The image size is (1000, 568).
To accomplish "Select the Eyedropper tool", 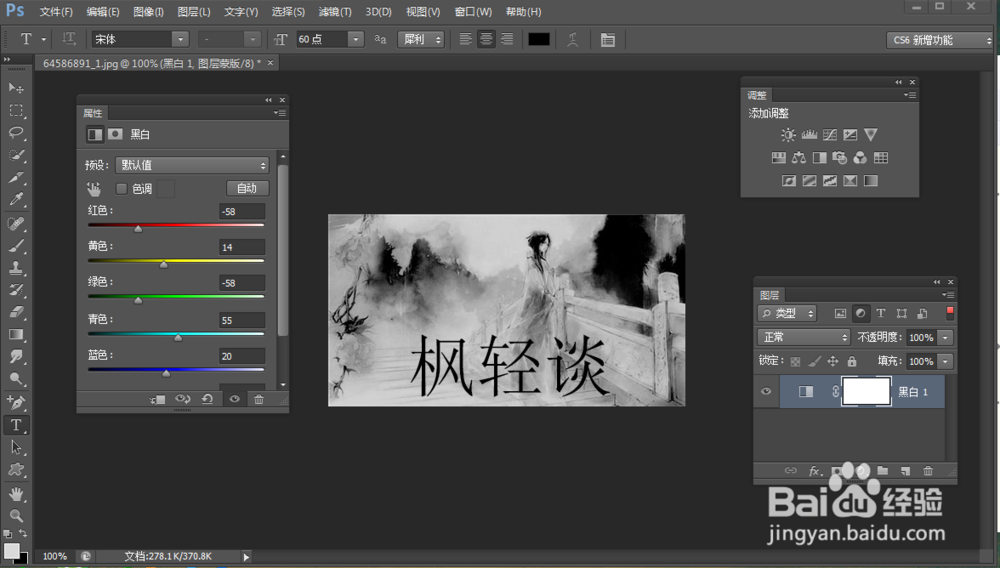I will coord(16,199).
